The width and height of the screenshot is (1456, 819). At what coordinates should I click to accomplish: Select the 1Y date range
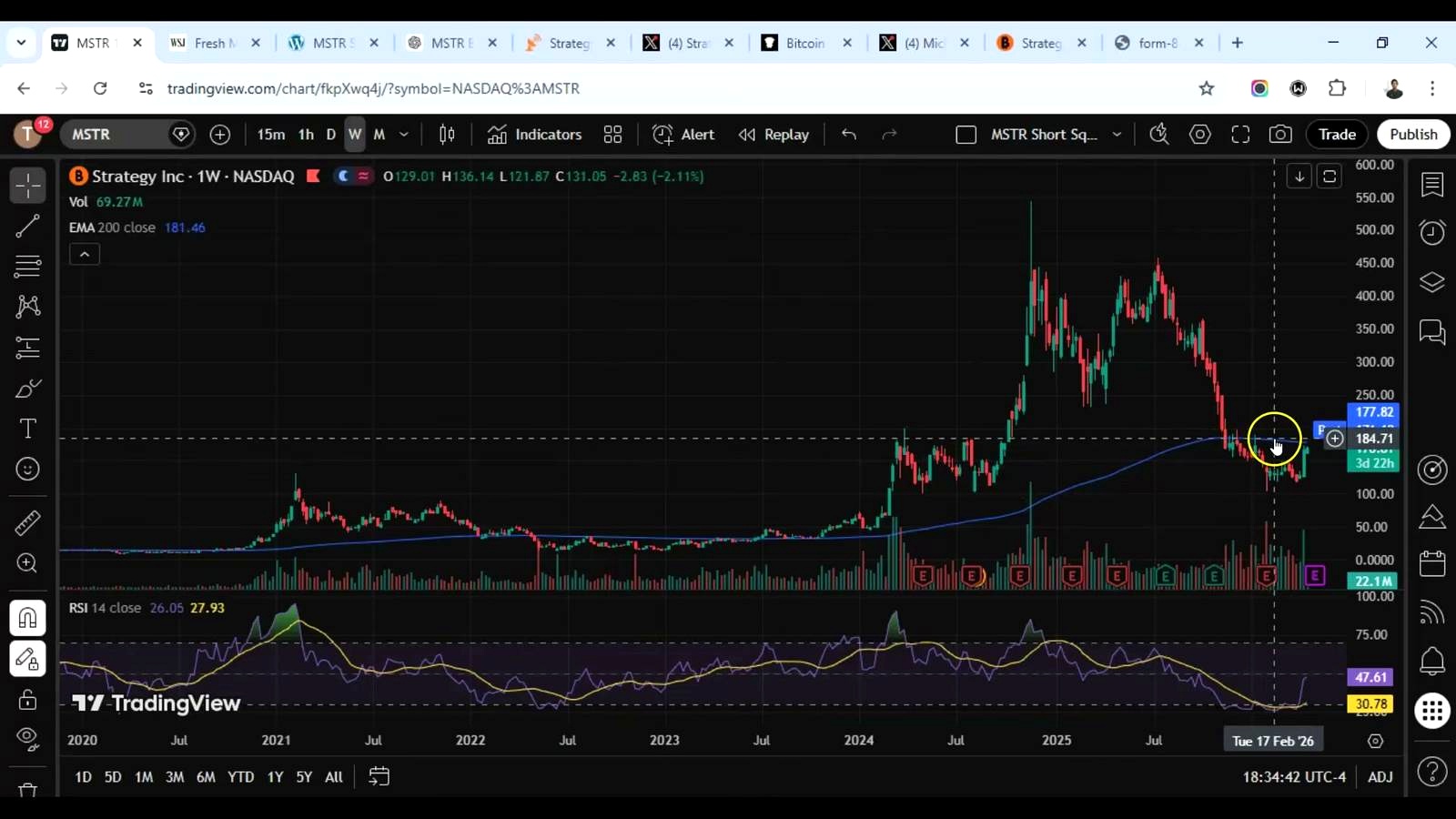click(x=275, y=777)
